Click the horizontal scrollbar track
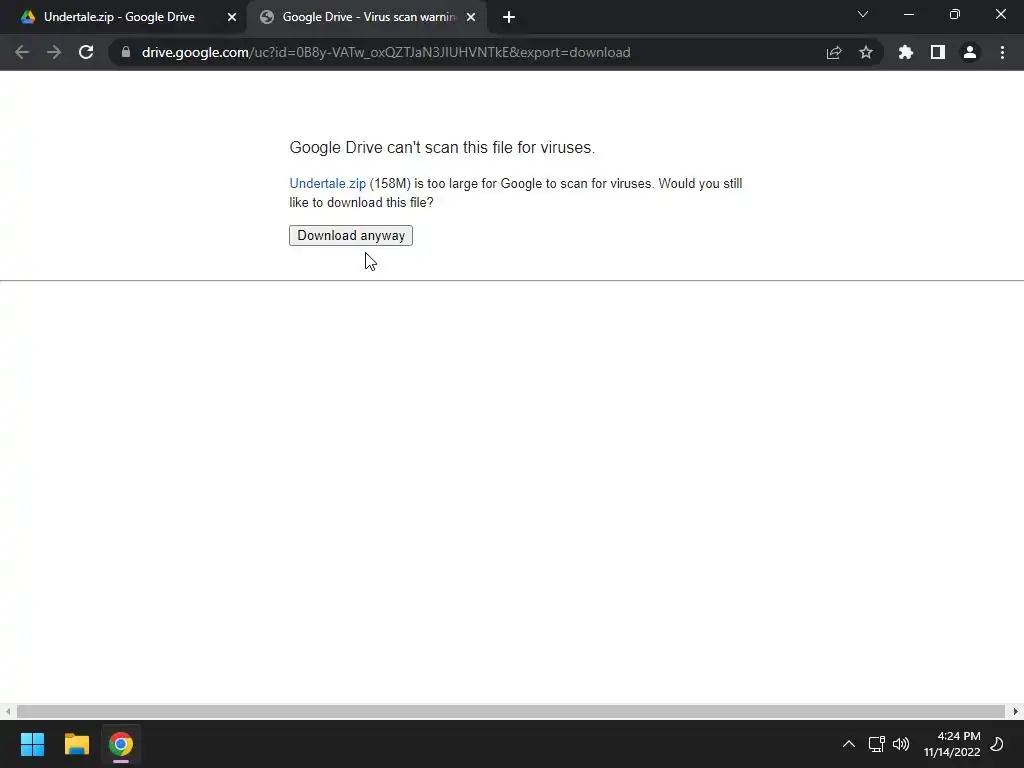Screen dimensions: 1024x768 click(511, 711)
